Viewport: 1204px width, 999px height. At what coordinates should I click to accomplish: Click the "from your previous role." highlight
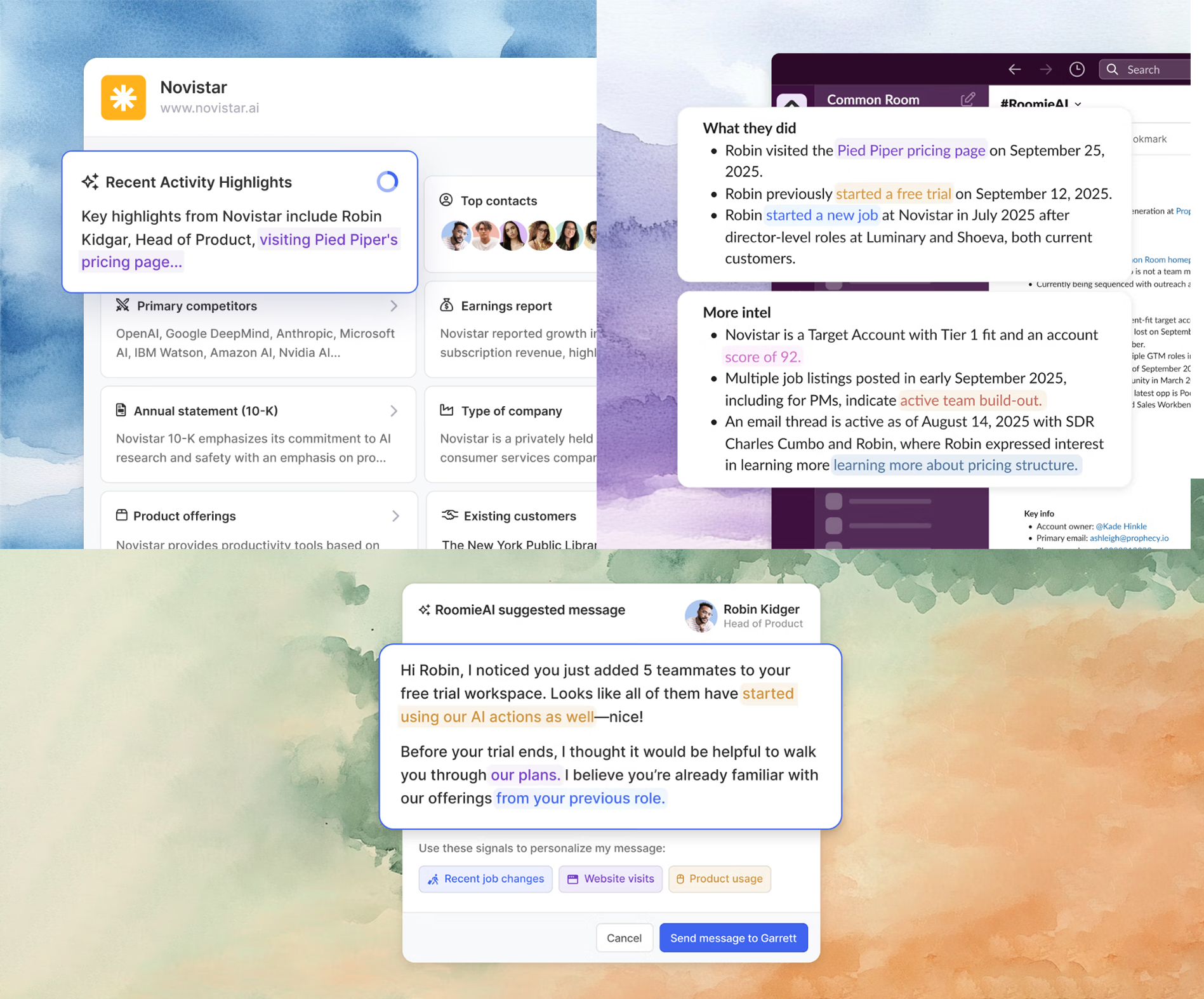click(580, 798)
